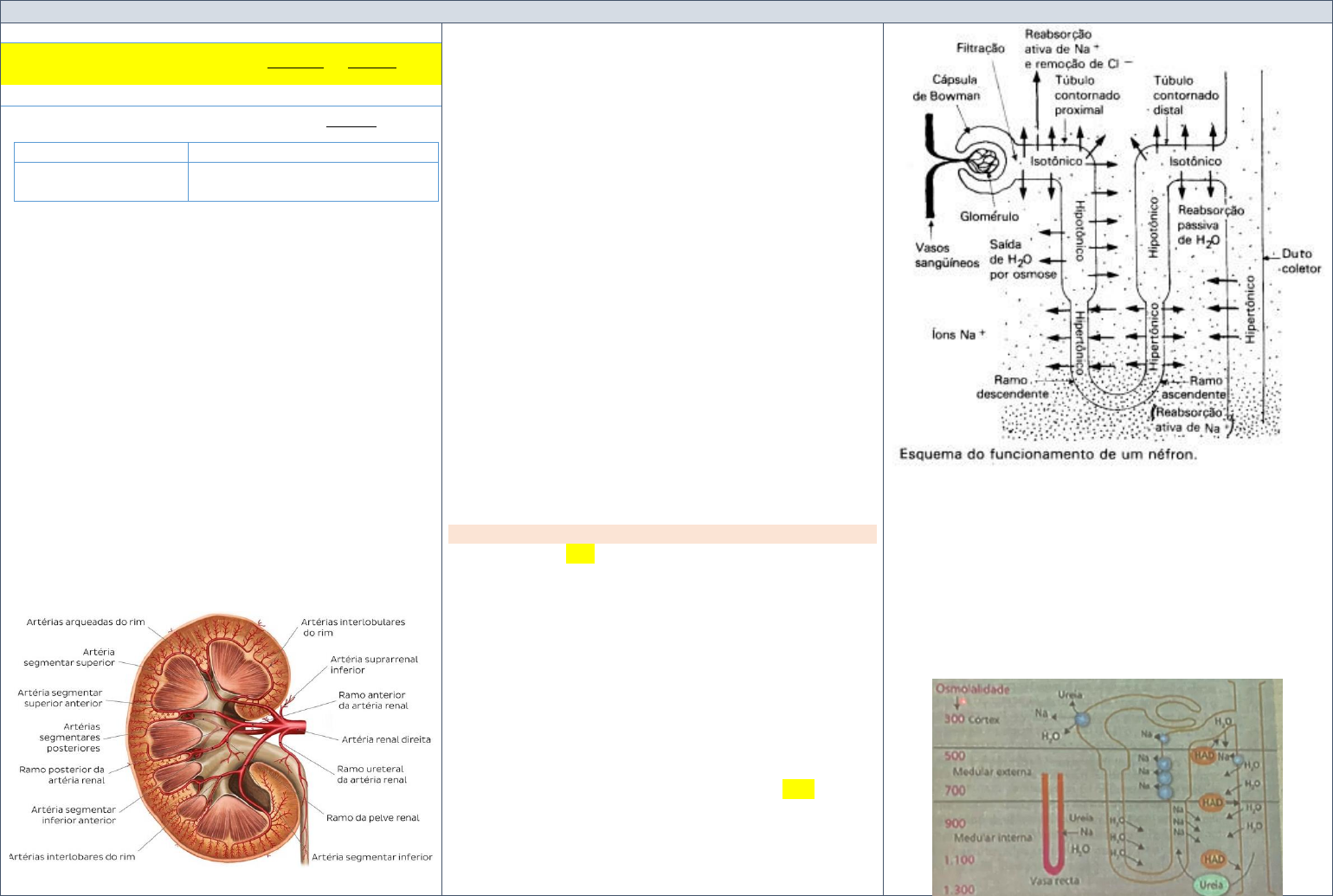Screen dimensions: 1333x896
Task: Click the yellow highlighted banner at top left
Action: (221, 63)
